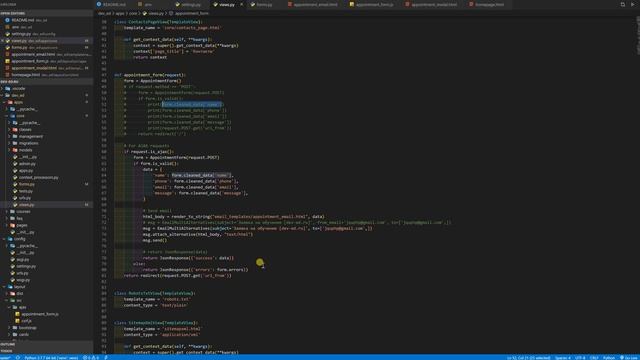
Task: Click the core breadcrumb segment
Action: [x=133, y=13]
